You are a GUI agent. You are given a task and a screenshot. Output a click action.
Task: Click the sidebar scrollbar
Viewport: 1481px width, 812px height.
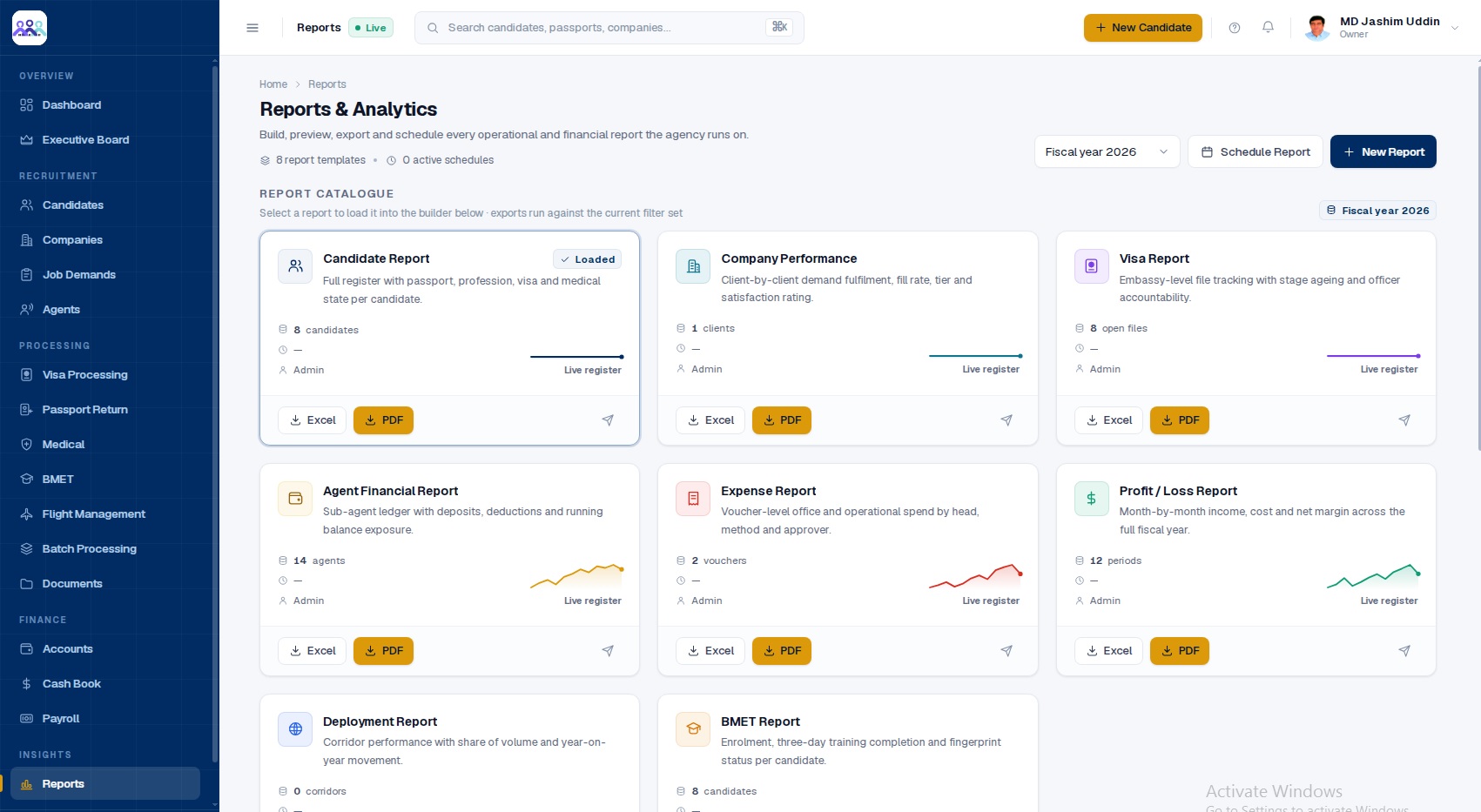(x=215, y=413)
